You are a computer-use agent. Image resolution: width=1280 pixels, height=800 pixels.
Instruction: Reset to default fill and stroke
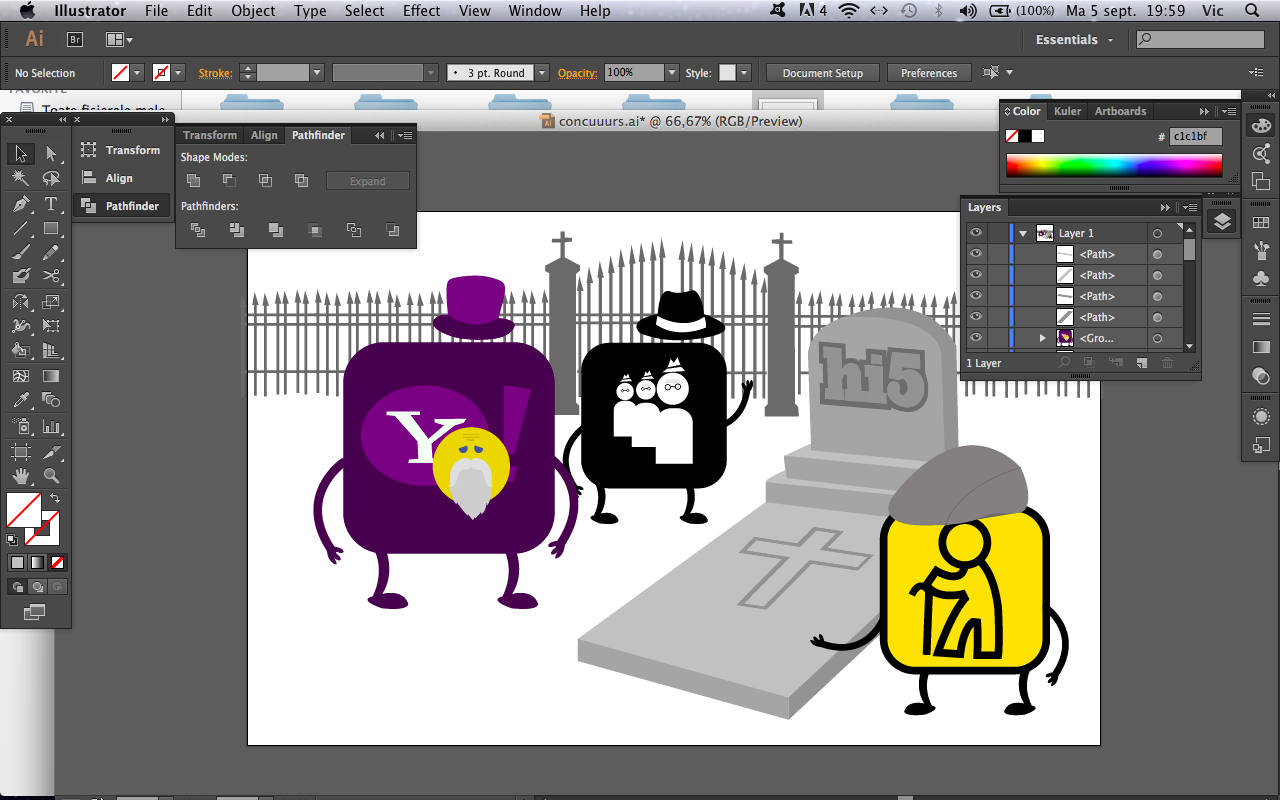tap(12, 539)
